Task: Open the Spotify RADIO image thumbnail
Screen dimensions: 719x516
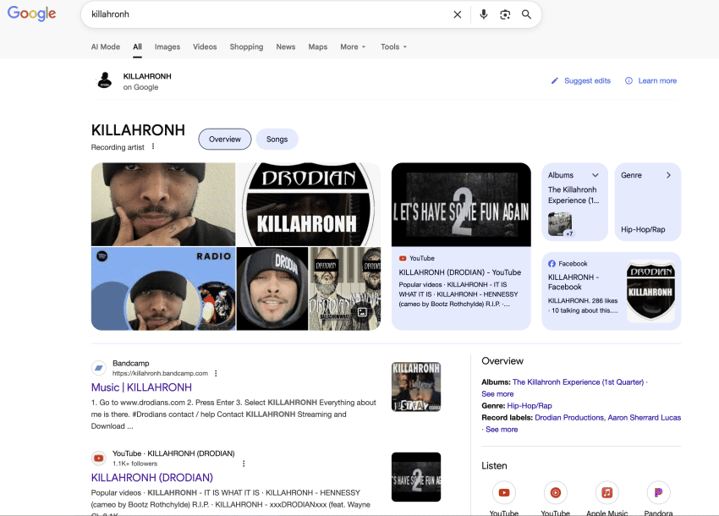Action: point(163,289)
